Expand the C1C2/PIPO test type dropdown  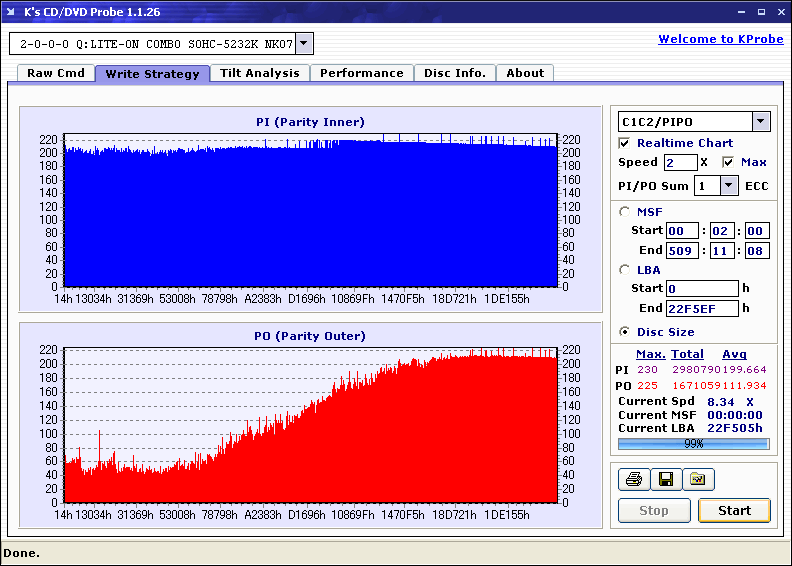pos(760,121)
